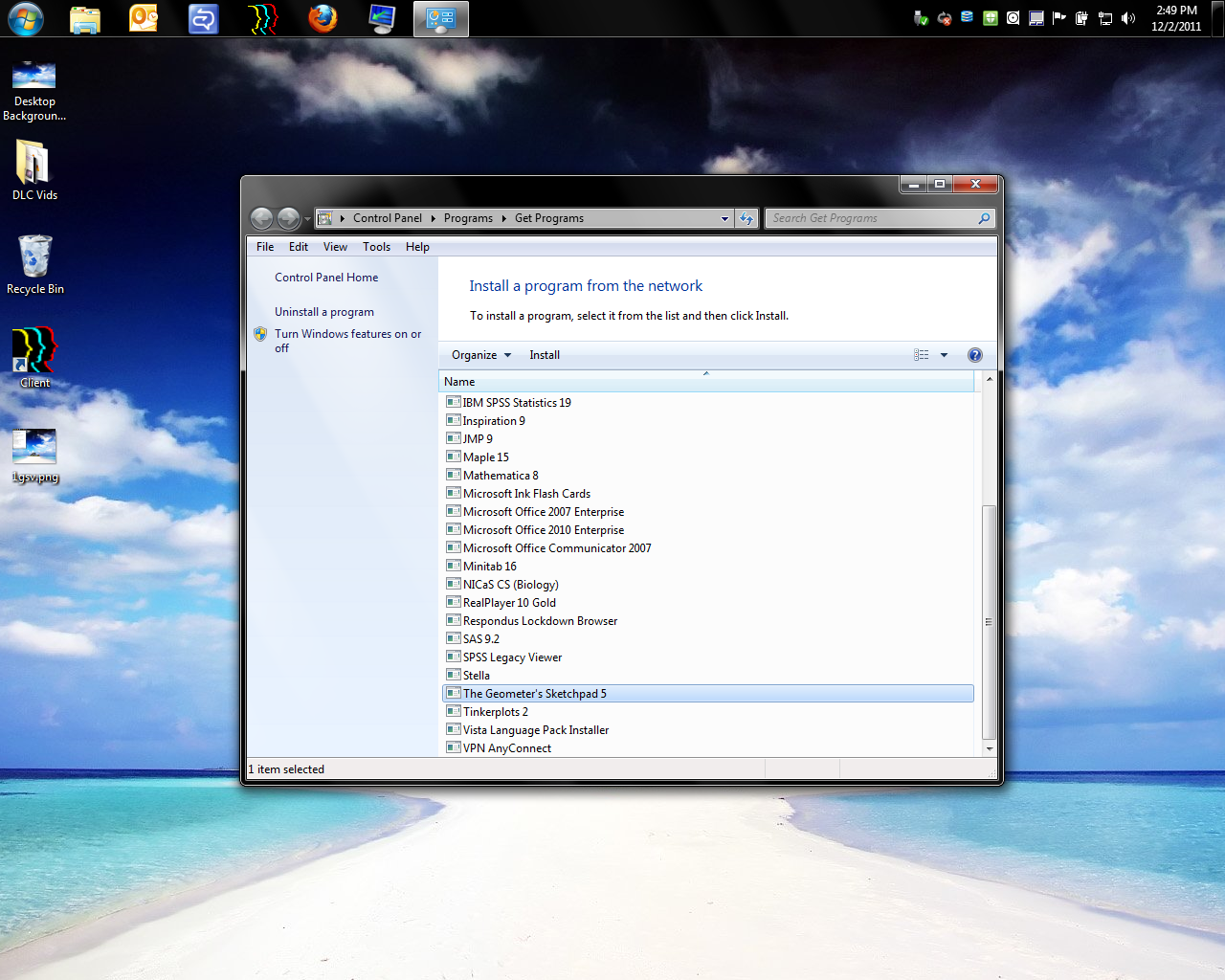Click the Back navigation arrow button
The image size is (1225, 980).
click(261, 218)
